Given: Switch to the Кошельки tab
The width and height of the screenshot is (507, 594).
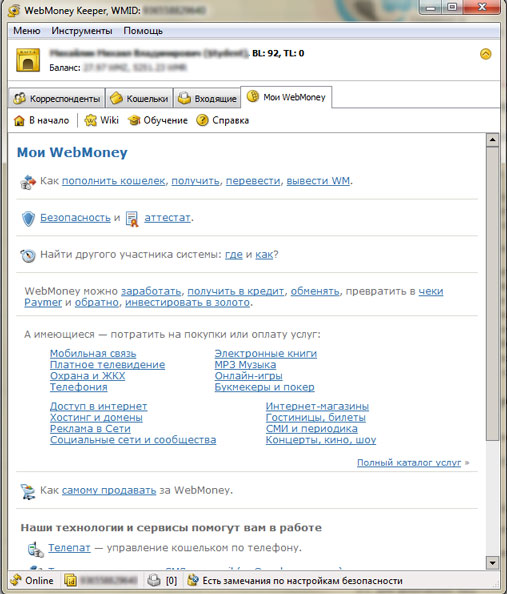Looking at the screenshot, I should tap(139, 98).
